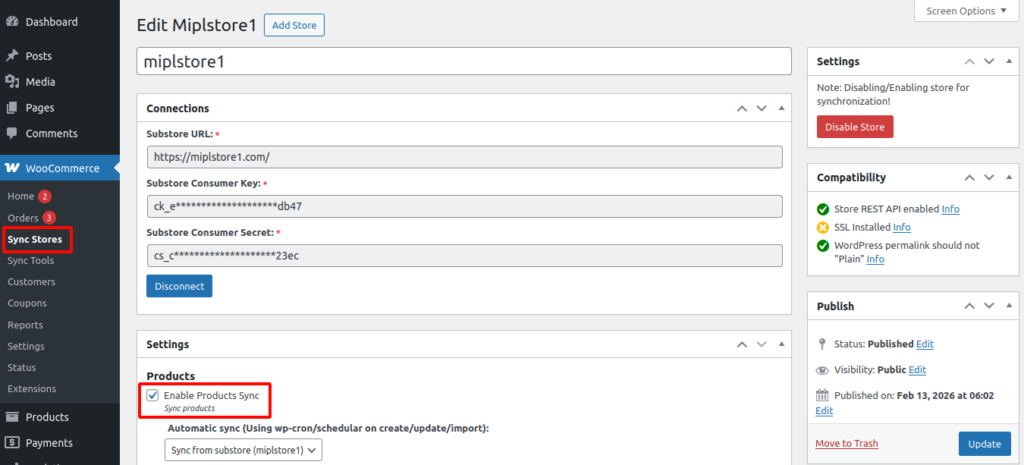
Task: Open the Screen Options dropdown
Action: point(960,11)
